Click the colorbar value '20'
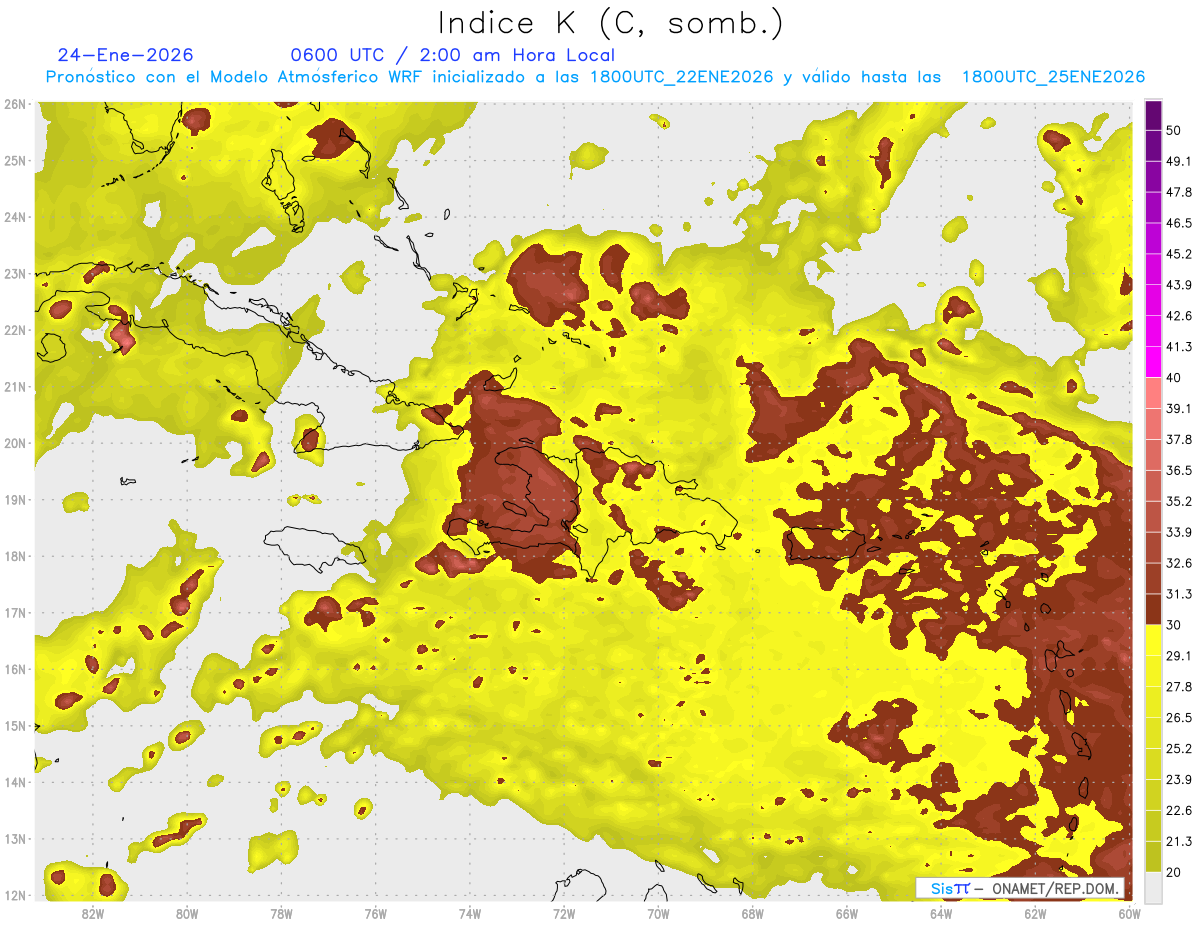The width and height of the screenshot is (1200, 927). [x=1175, y=873]
